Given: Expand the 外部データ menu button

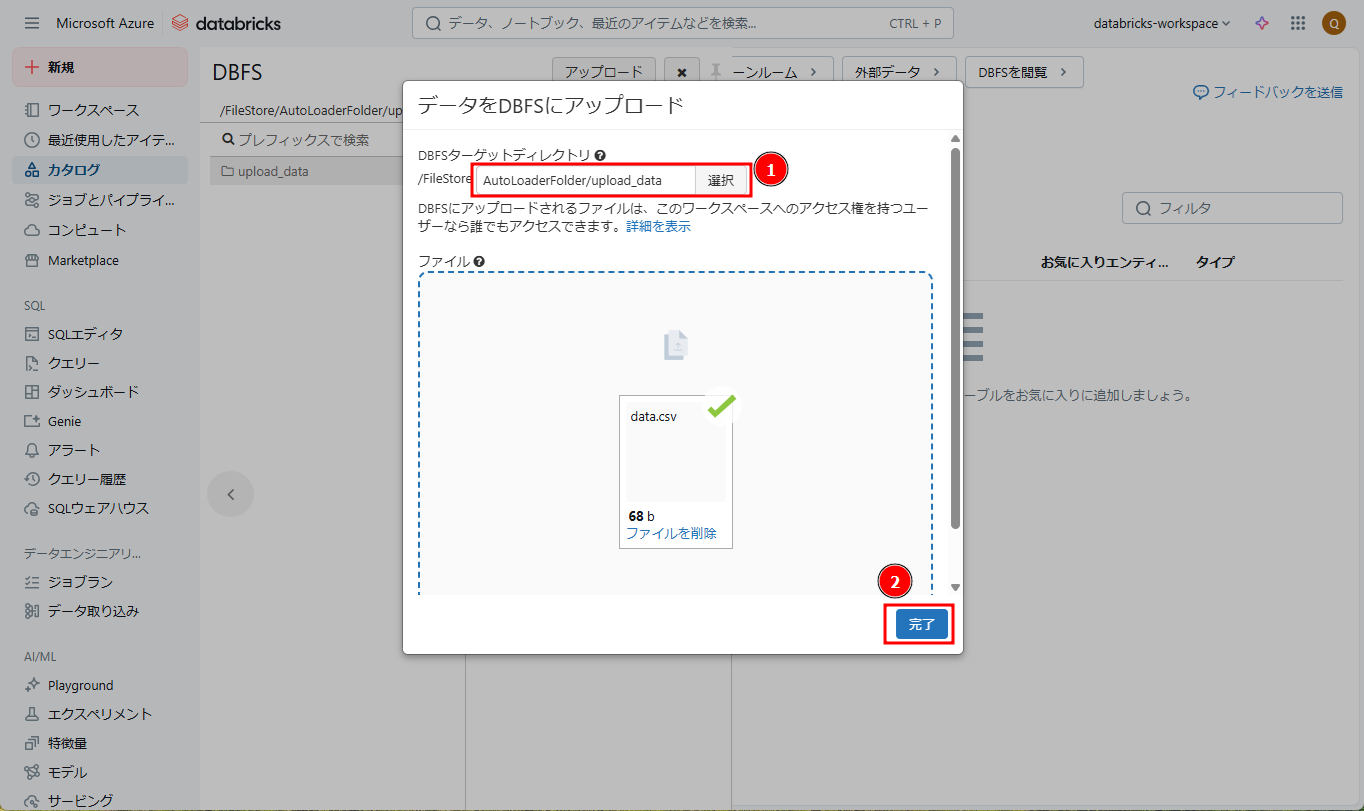Looking at the screenshot, I should coord(899,72).
